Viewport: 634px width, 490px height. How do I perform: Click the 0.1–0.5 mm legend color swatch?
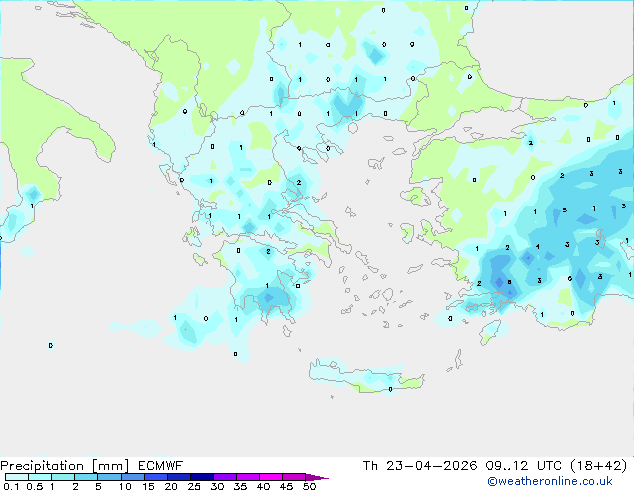coord(17,477)
